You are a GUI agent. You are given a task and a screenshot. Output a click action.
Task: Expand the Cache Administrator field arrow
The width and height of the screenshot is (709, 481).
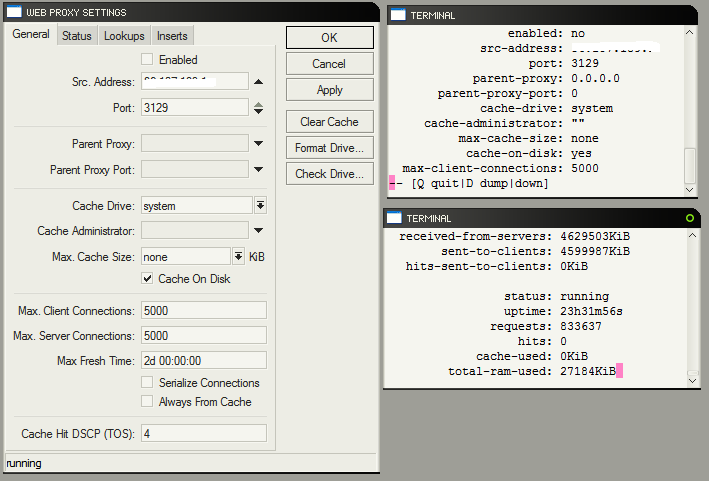coord(258,231)
